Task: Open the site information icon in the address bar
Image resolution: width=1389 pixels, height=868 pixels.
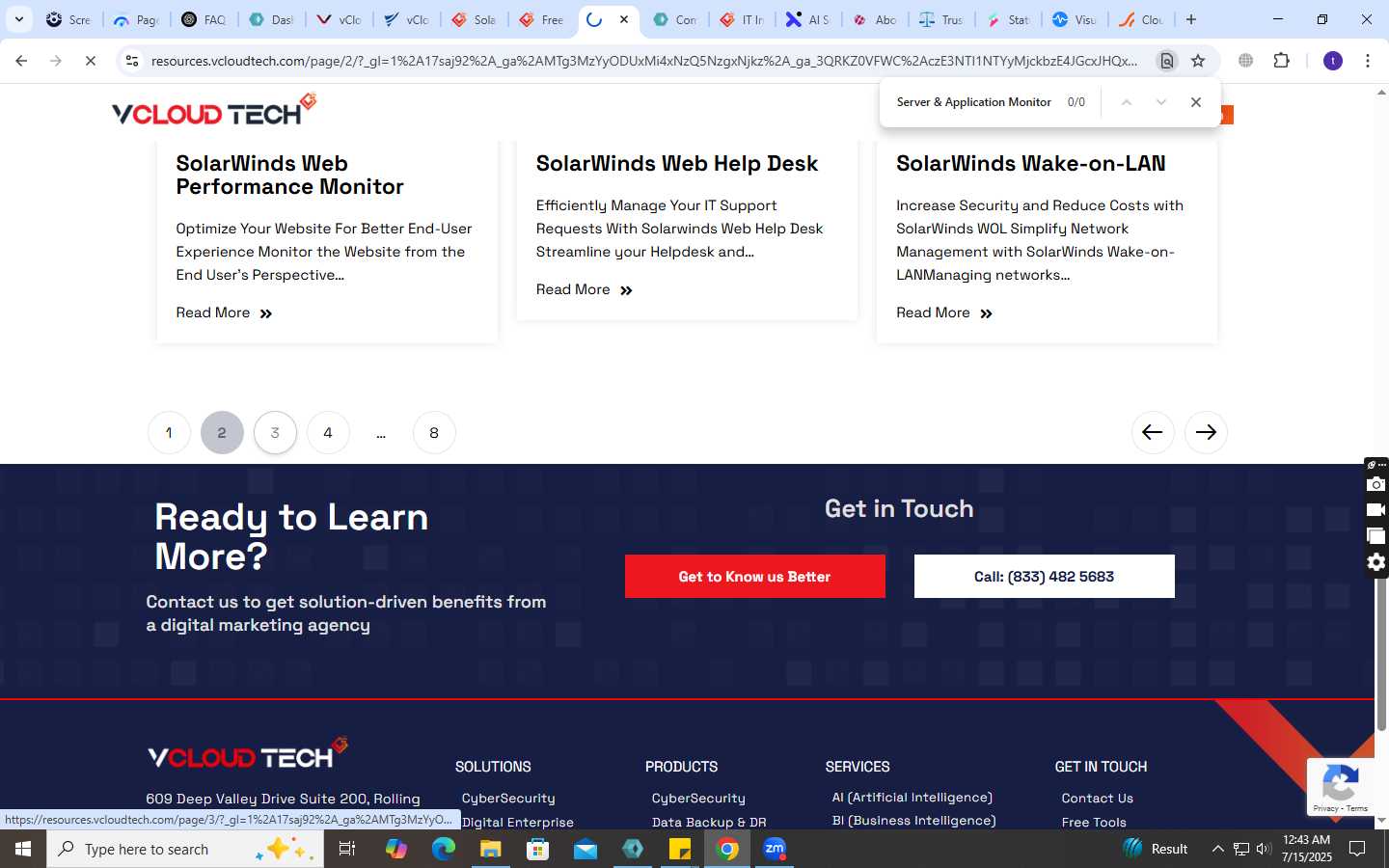Action: [x=132, y=61]
